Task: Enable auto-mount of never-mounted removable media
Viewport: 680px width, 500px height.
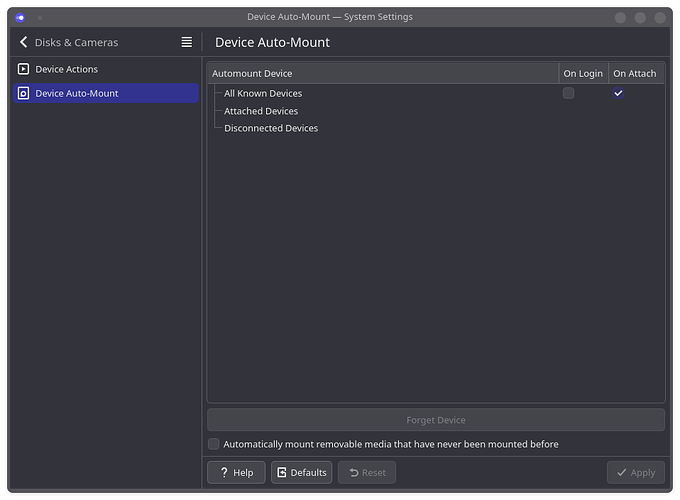Action: coord(213,444)
